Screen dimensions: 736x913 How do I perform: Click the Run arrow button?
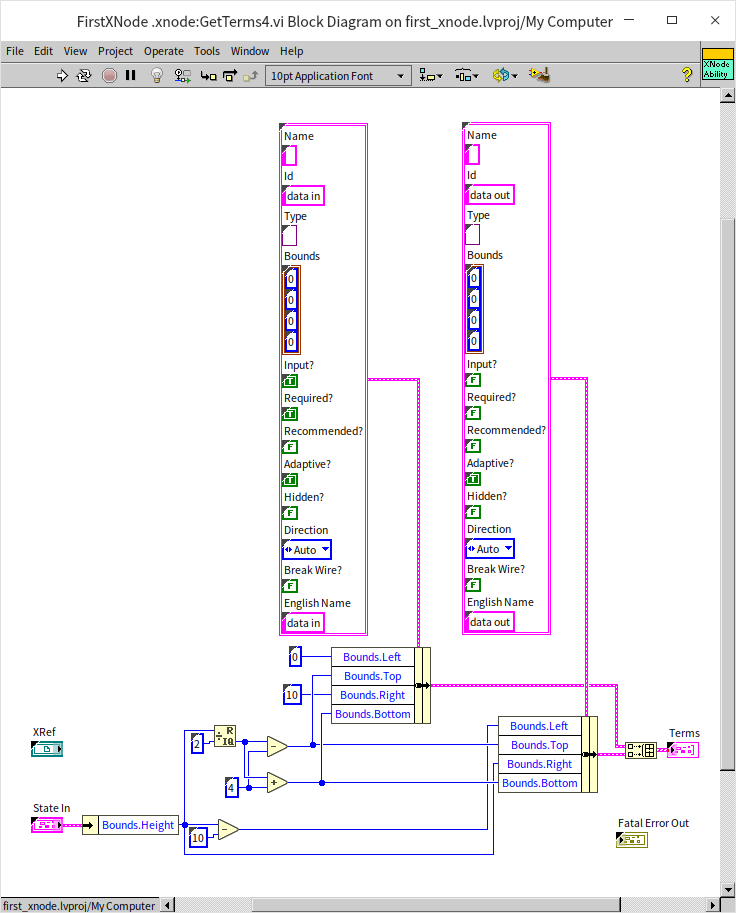[62, 75]
